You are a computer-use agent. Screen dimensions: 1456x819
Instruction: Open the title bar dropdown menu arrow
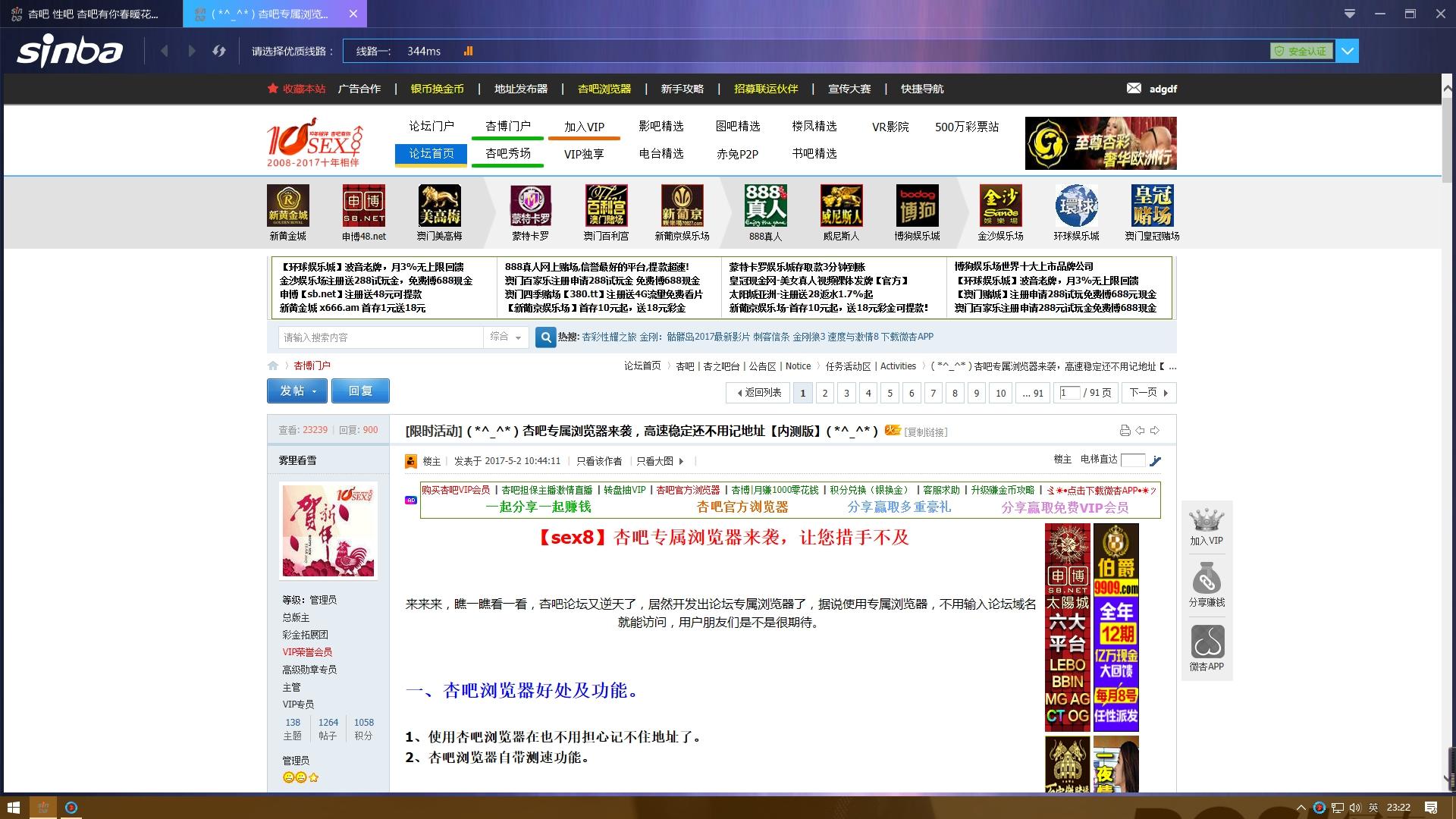[1350, 14]
